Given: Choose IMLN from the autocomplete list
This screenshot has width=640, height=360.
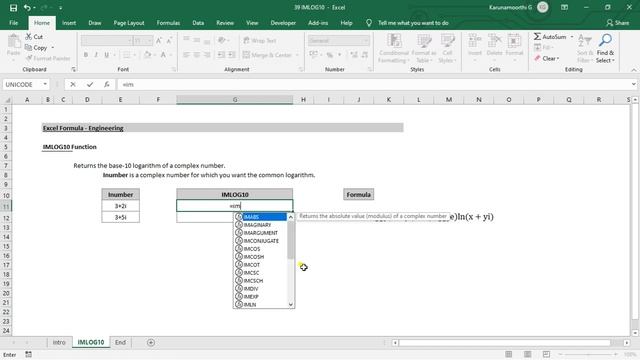Looking at the screenshot, I should (261, 304).
